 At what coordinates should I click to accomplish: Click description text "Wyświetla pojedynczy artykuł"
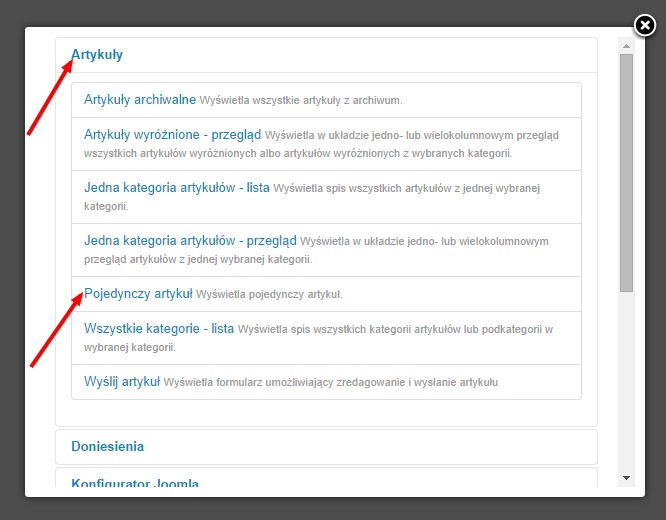pos(269,295)
